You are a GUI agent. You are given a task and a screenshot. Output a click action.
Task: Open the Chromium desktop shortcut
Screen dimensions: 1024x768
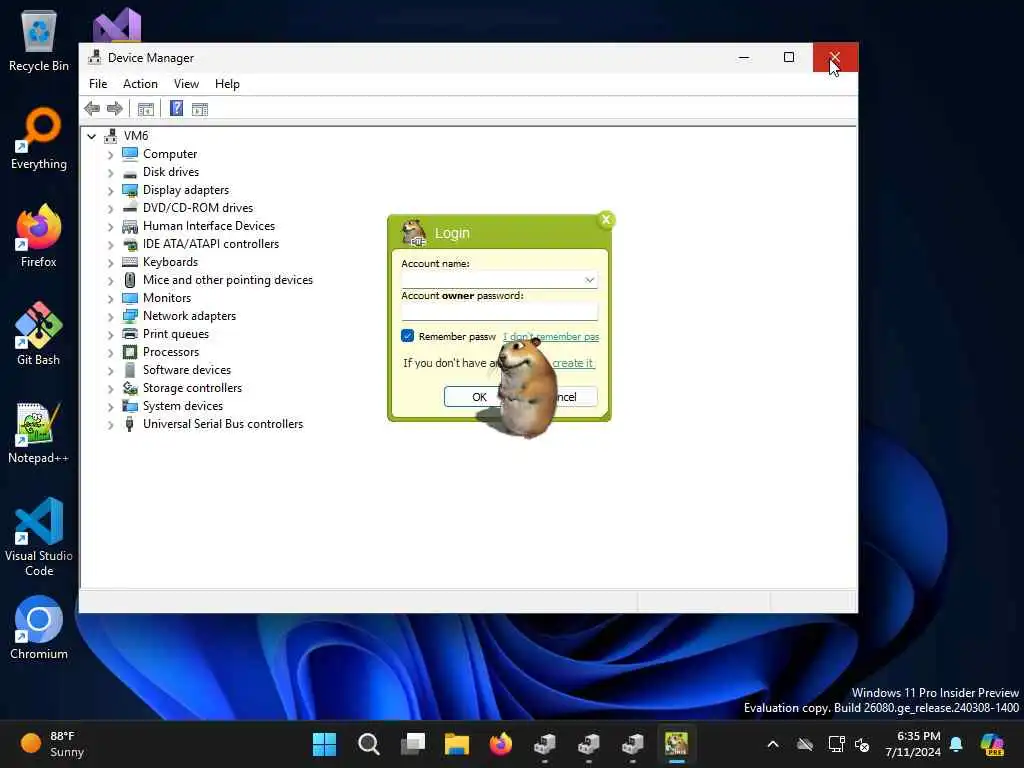point(39,628)
